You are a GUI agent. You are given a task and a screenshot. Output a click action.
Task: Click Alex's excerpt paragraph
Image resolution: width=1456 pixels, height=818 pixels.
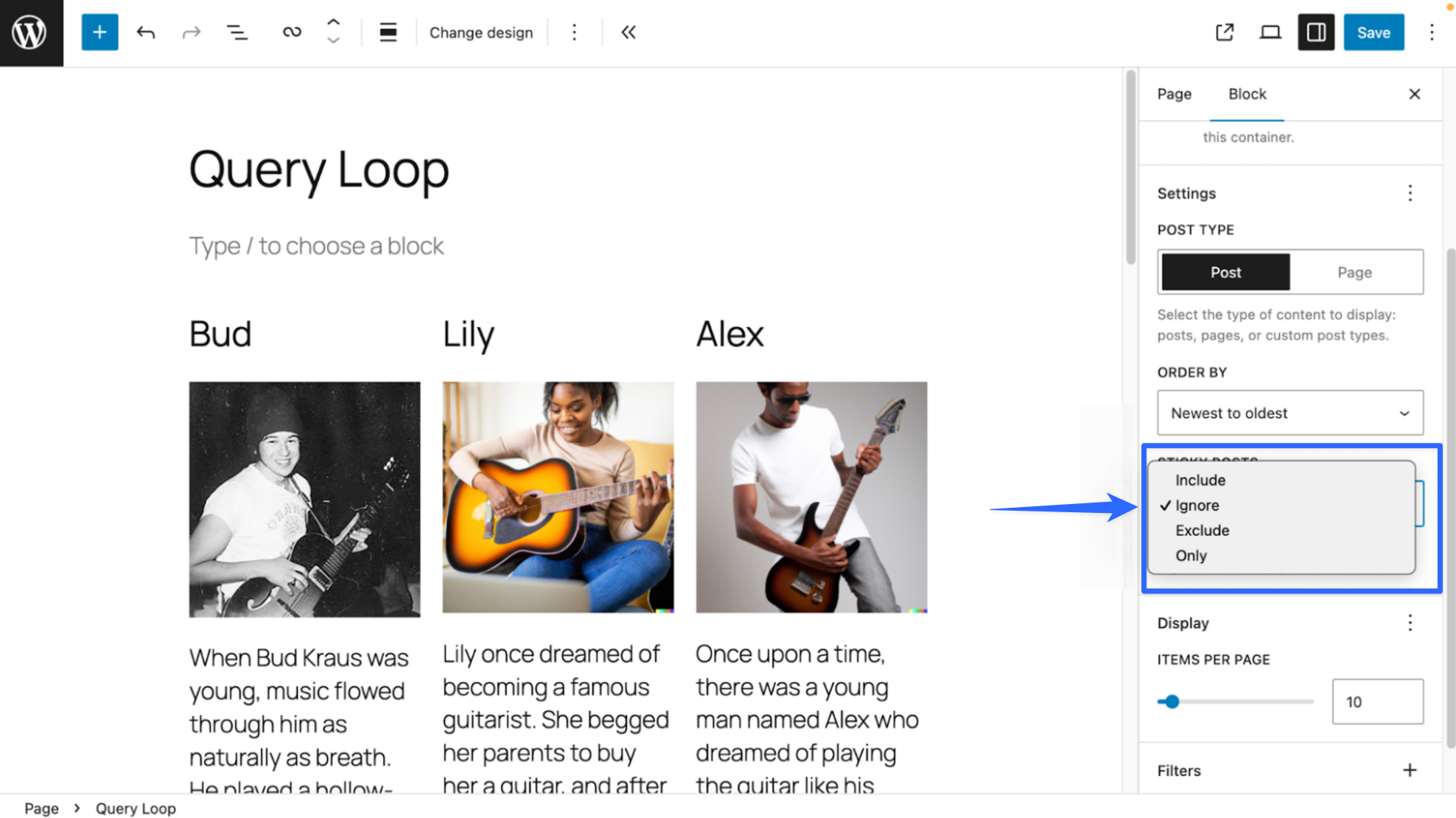tap(808, 719)
